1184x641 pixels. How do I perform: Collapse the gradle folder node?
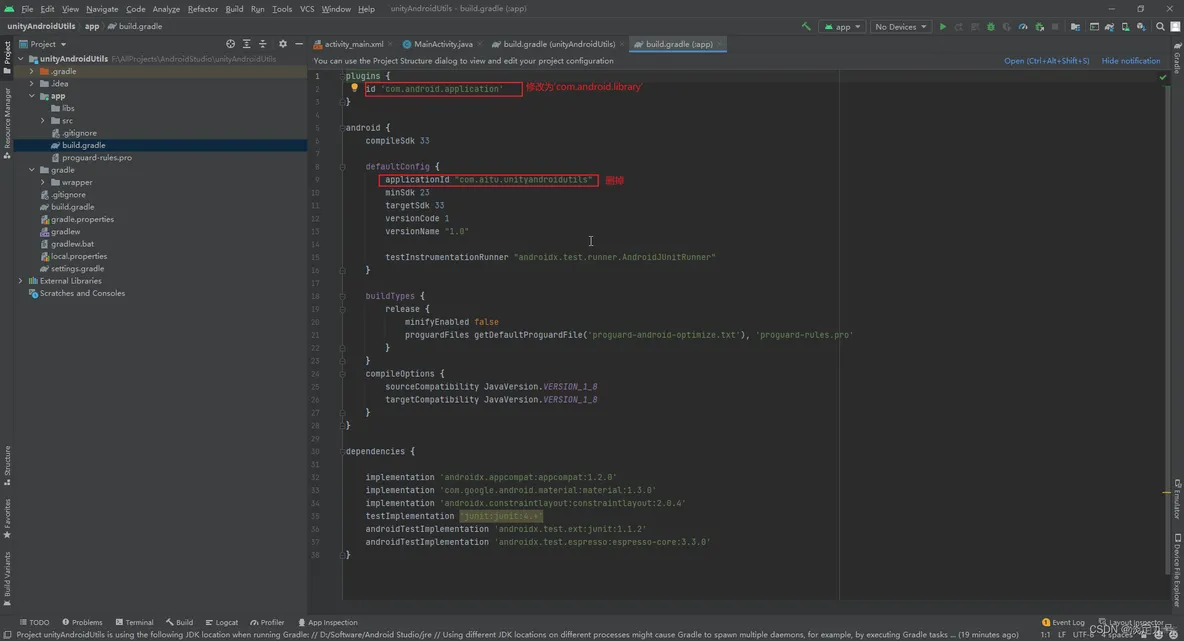tap(32, 170)
